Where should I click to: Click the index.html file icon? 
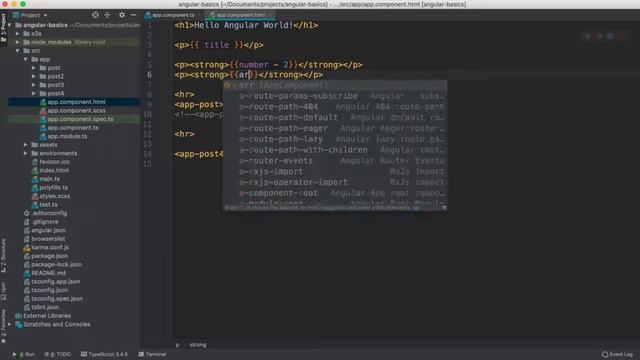point(35,171)
